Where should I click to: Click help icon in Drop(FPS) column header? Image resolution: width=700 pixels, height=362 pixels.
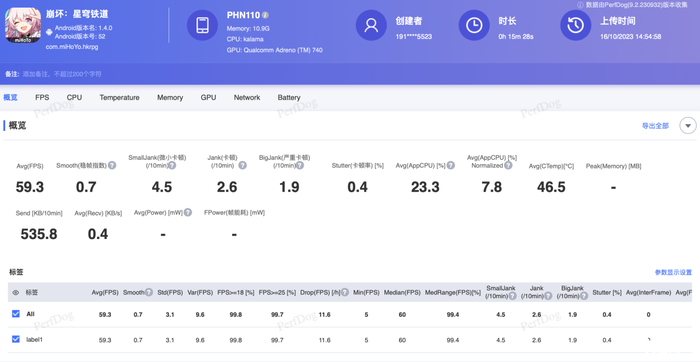click(345, 292)
